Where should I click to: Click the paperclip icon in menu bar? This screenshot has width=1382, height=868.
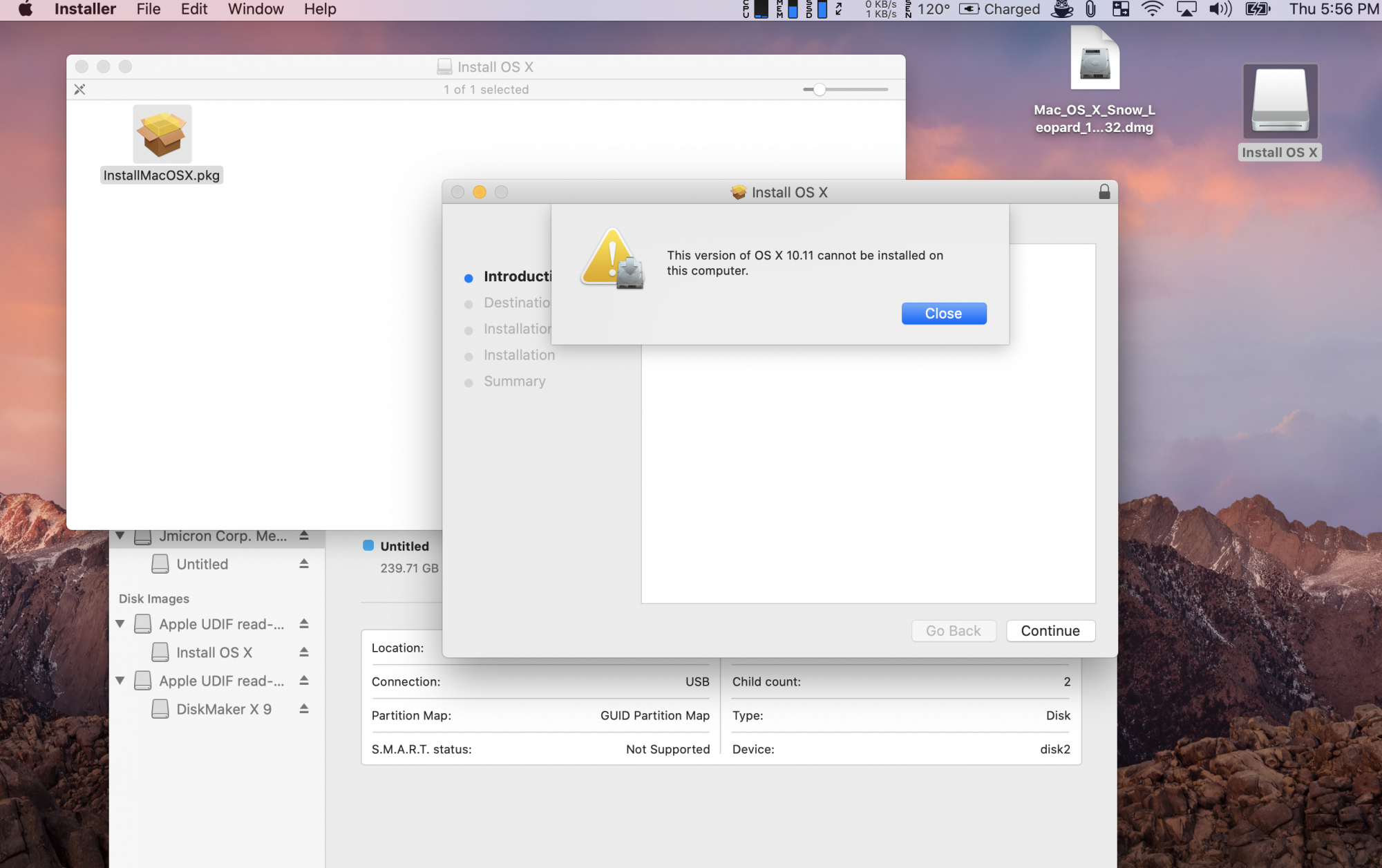[x=1090, y=9]
